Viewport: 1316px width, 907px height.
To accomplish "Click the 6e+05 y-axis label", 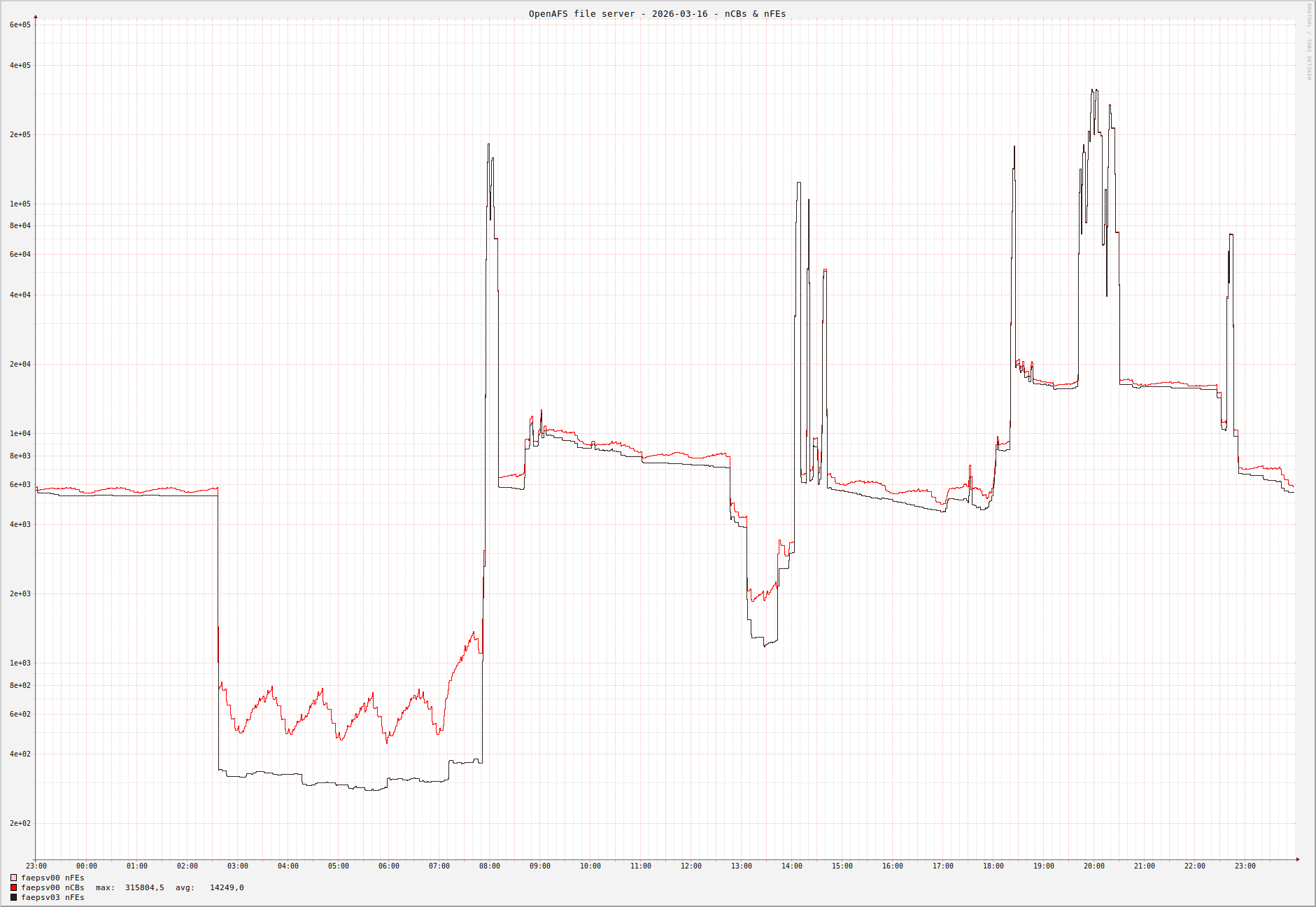I will 20,25.
